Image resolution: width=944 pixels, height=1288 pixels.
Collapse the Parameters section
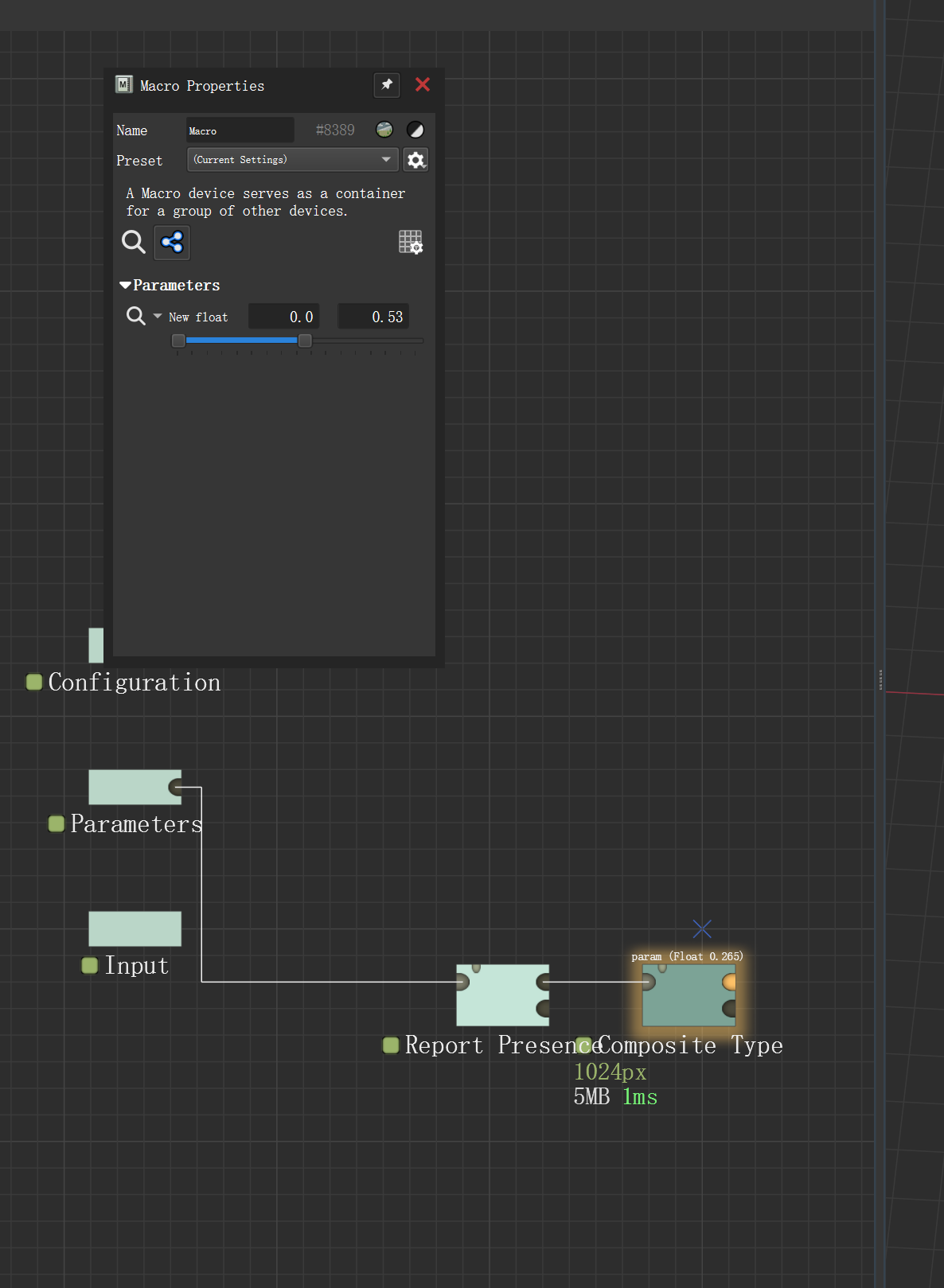(125, 285)
